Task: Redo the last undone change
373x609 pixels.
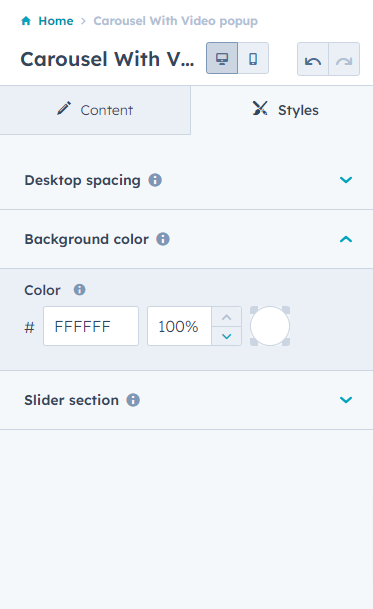Action: point(344,59)
